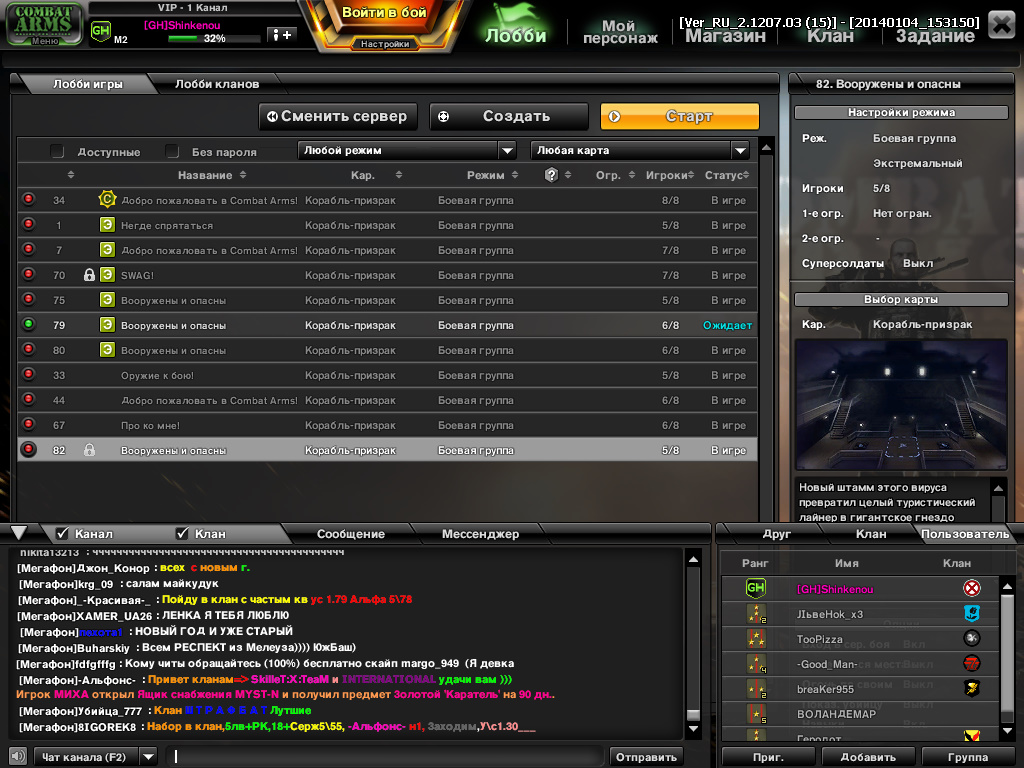Viewport: 1024px width, 768px height.
Task: Switch to the Лобби кланов tab
Action: pos(217,84)
